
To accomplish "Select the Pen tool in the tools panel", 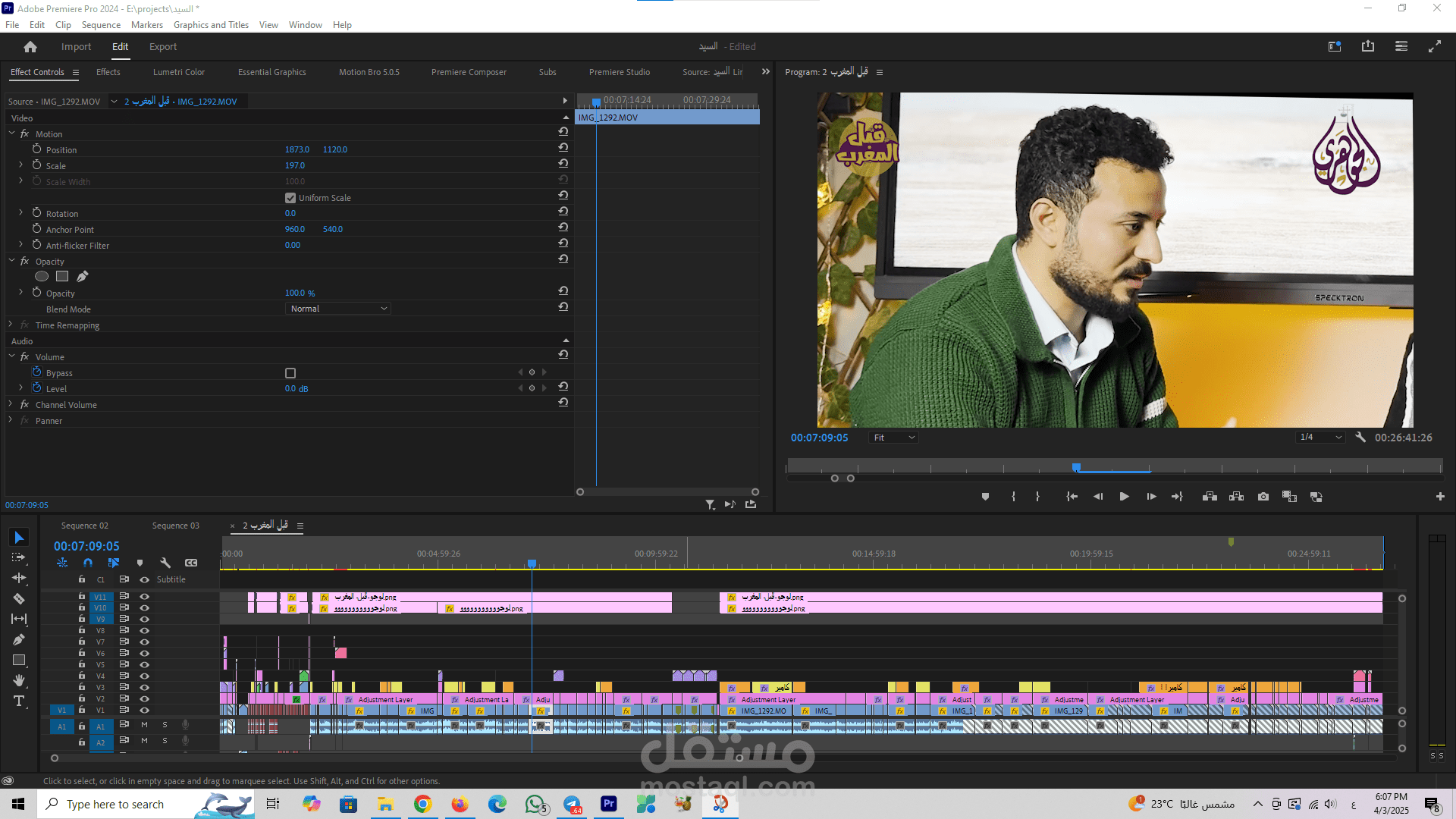I will click(x=19, y=640).
